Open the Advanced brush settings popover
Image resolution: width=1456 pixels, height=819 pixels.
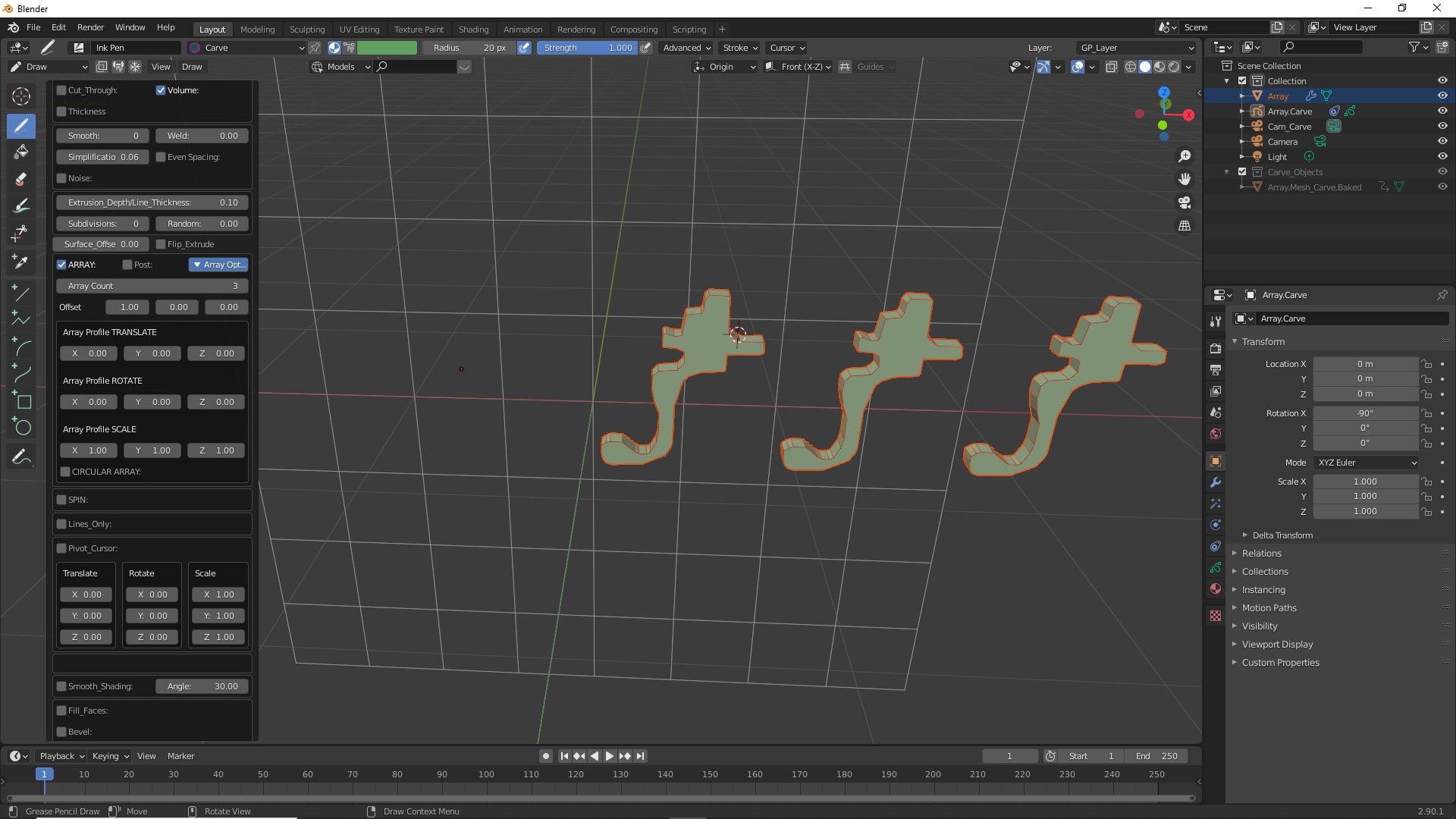tap(686, 48)
